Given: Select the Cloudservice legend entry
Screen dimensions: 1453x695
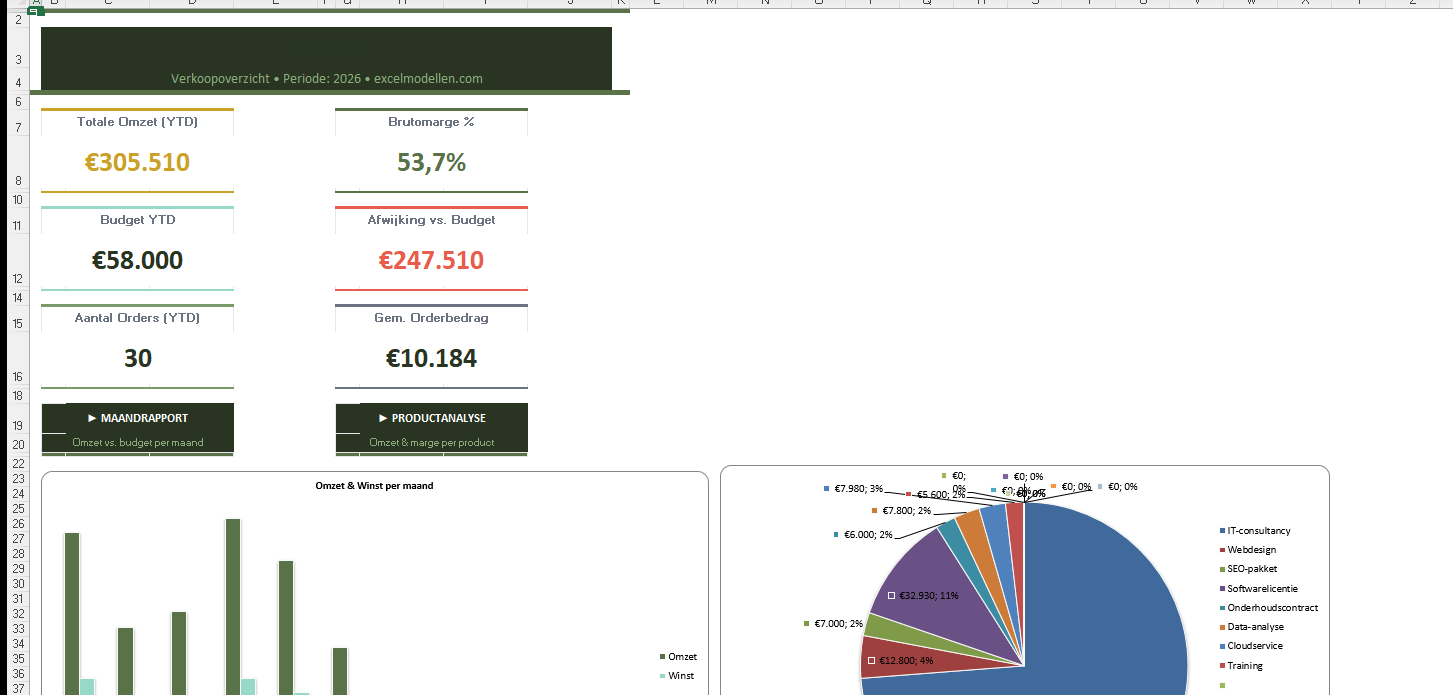Looking at the screenshot, I should pos(1254,646).
